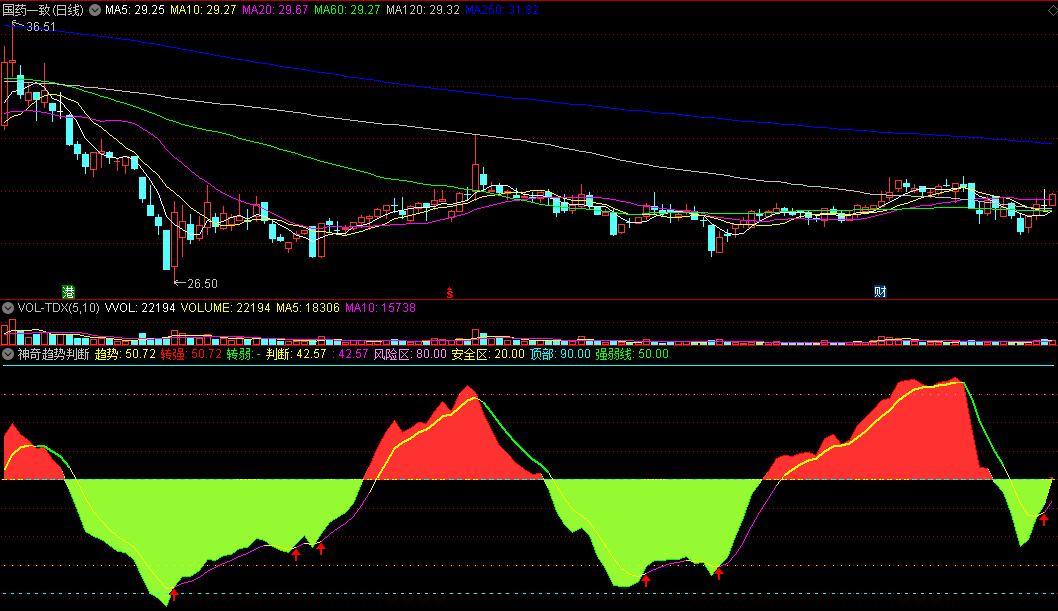Click the red S marker on the chart
This screenshot has width=1058, height=611.
449,293
